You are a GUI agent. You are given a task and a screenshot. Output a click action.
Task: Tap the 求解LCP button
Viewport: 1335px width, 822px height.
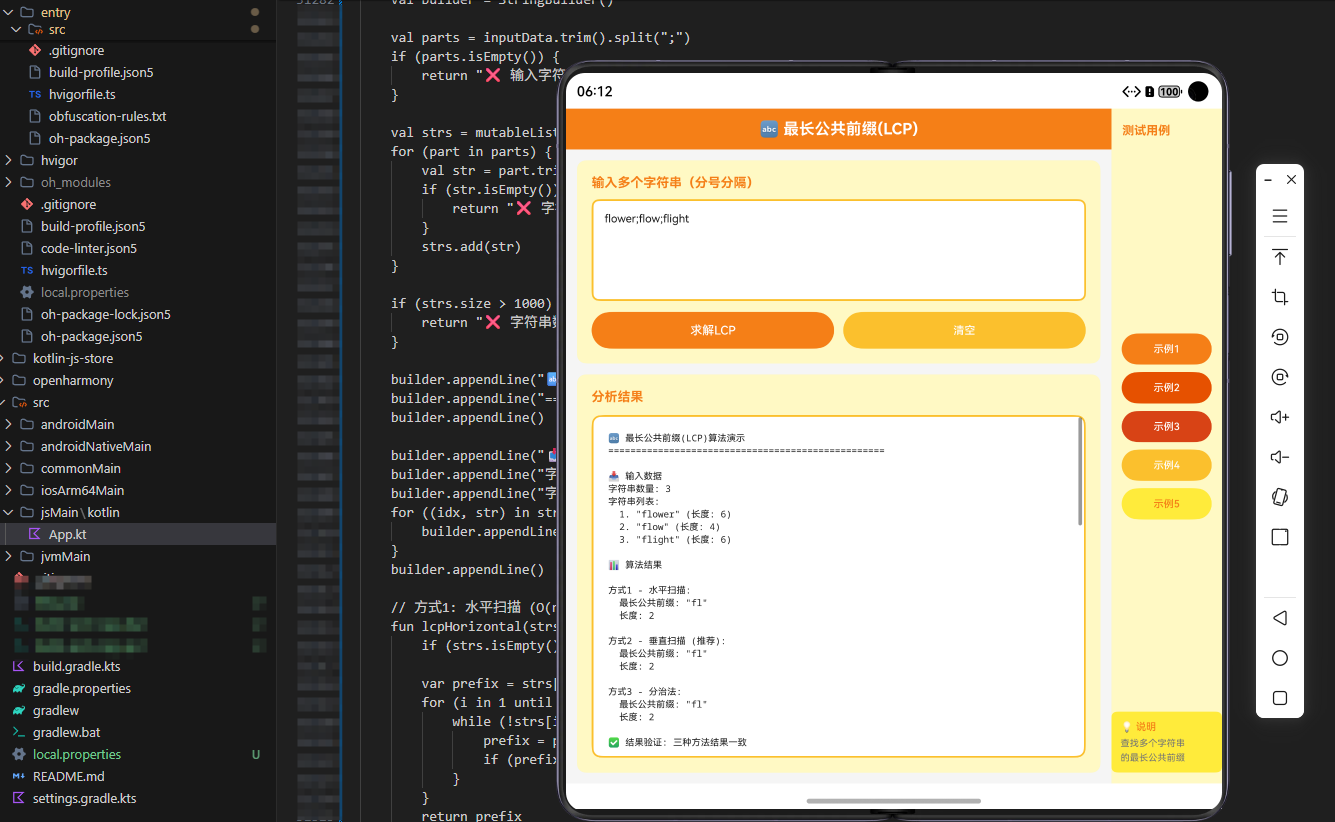712,330
